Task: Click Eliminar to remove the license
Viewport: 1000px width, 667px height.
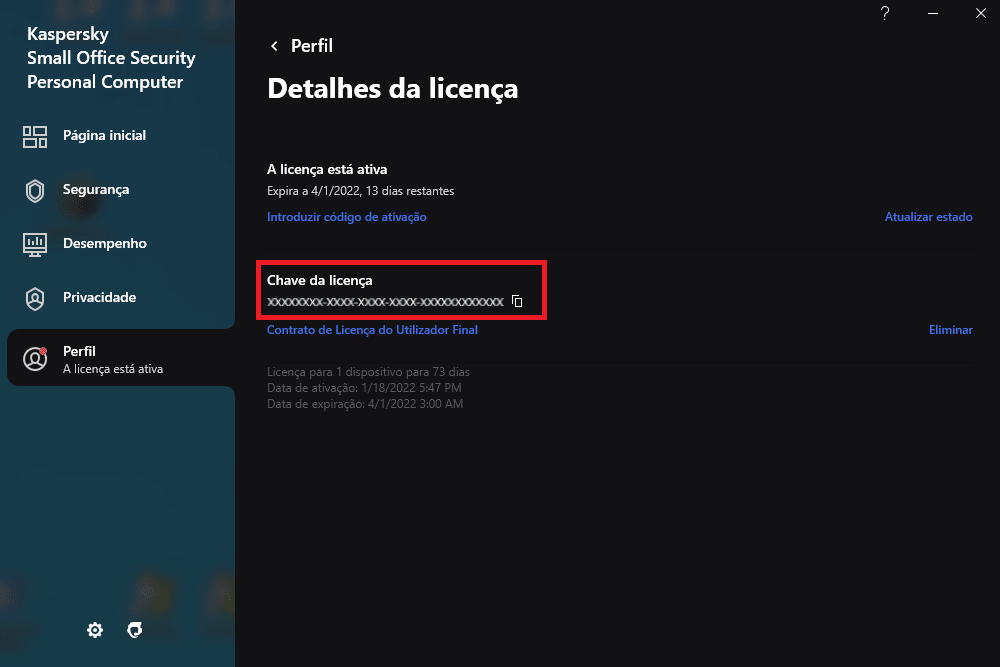Action: click(950, 330)
